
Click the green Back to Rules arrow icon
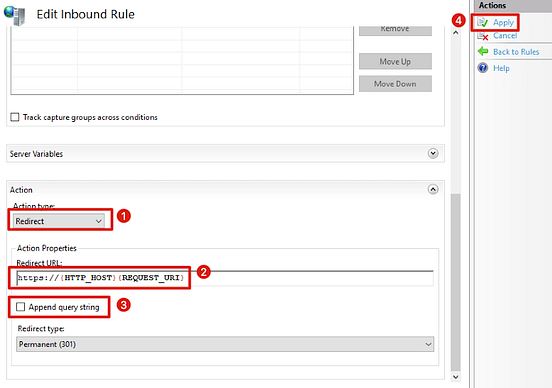(x=483, y=51)
